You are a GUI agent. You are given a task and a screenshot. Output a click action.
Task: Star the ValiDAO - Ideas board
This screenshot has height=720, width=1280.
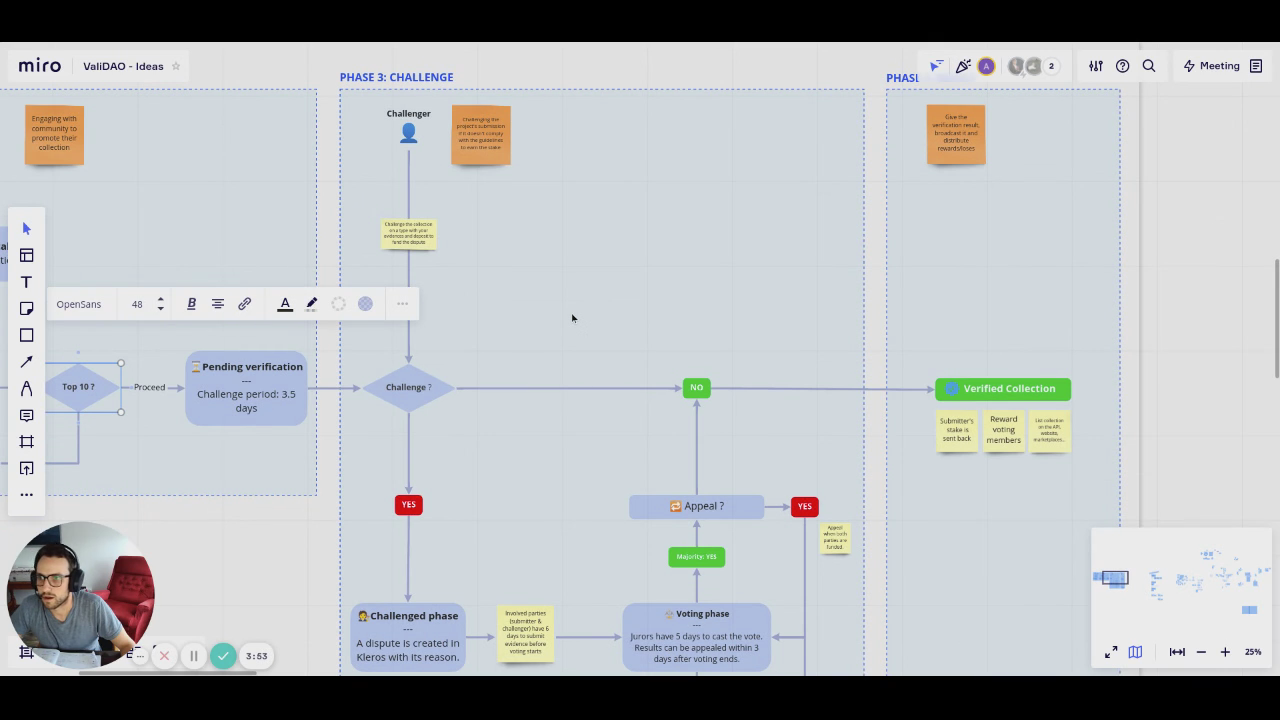click(x=176, y=66)
